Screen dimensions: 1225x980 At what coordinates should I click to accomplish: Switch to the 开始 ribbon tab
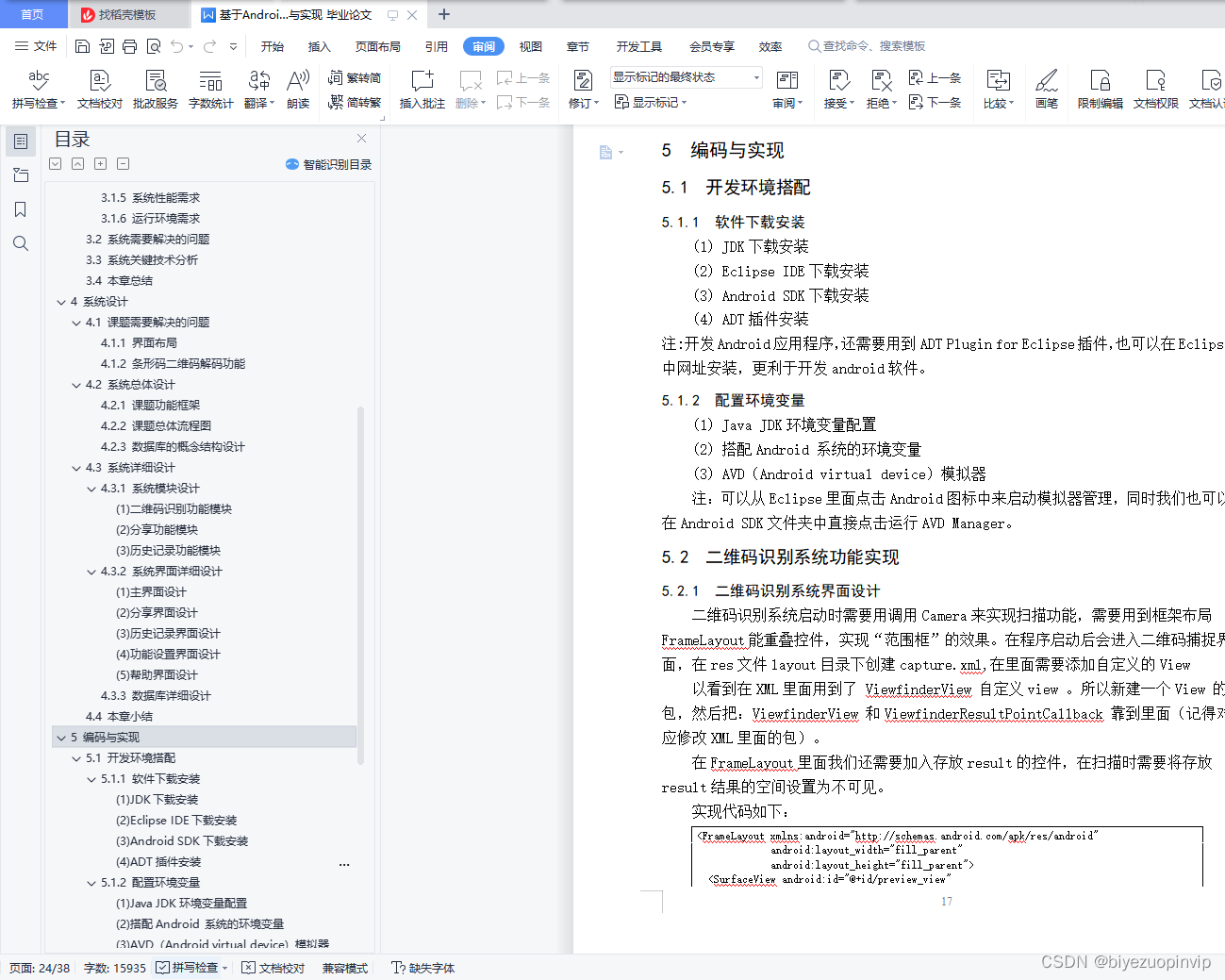(273, 46)
